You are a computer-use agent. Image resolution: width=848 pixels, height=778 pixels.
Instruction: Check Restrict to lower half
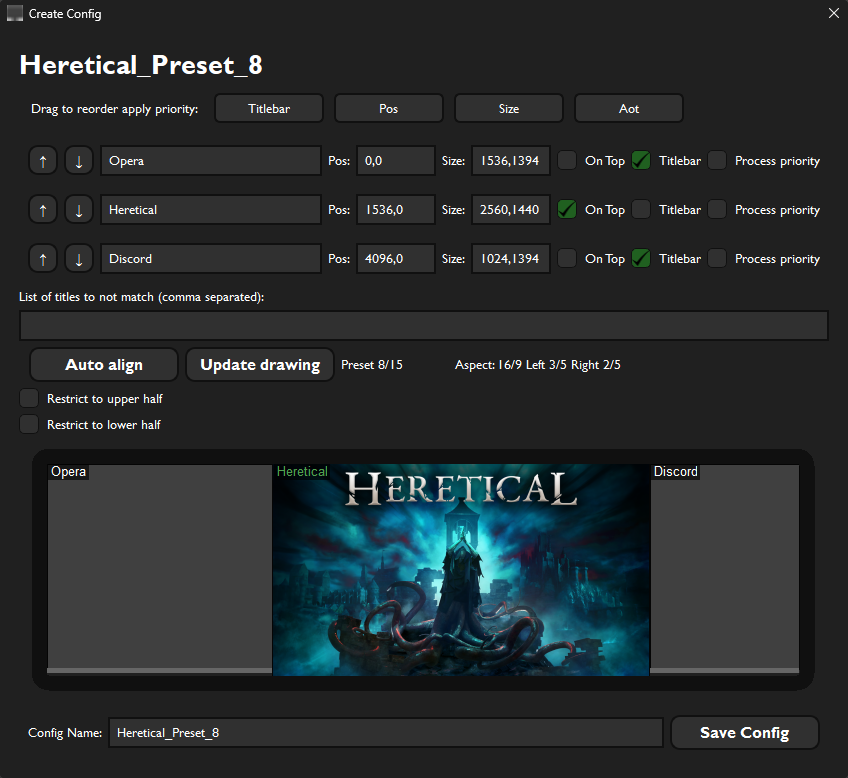29,424
